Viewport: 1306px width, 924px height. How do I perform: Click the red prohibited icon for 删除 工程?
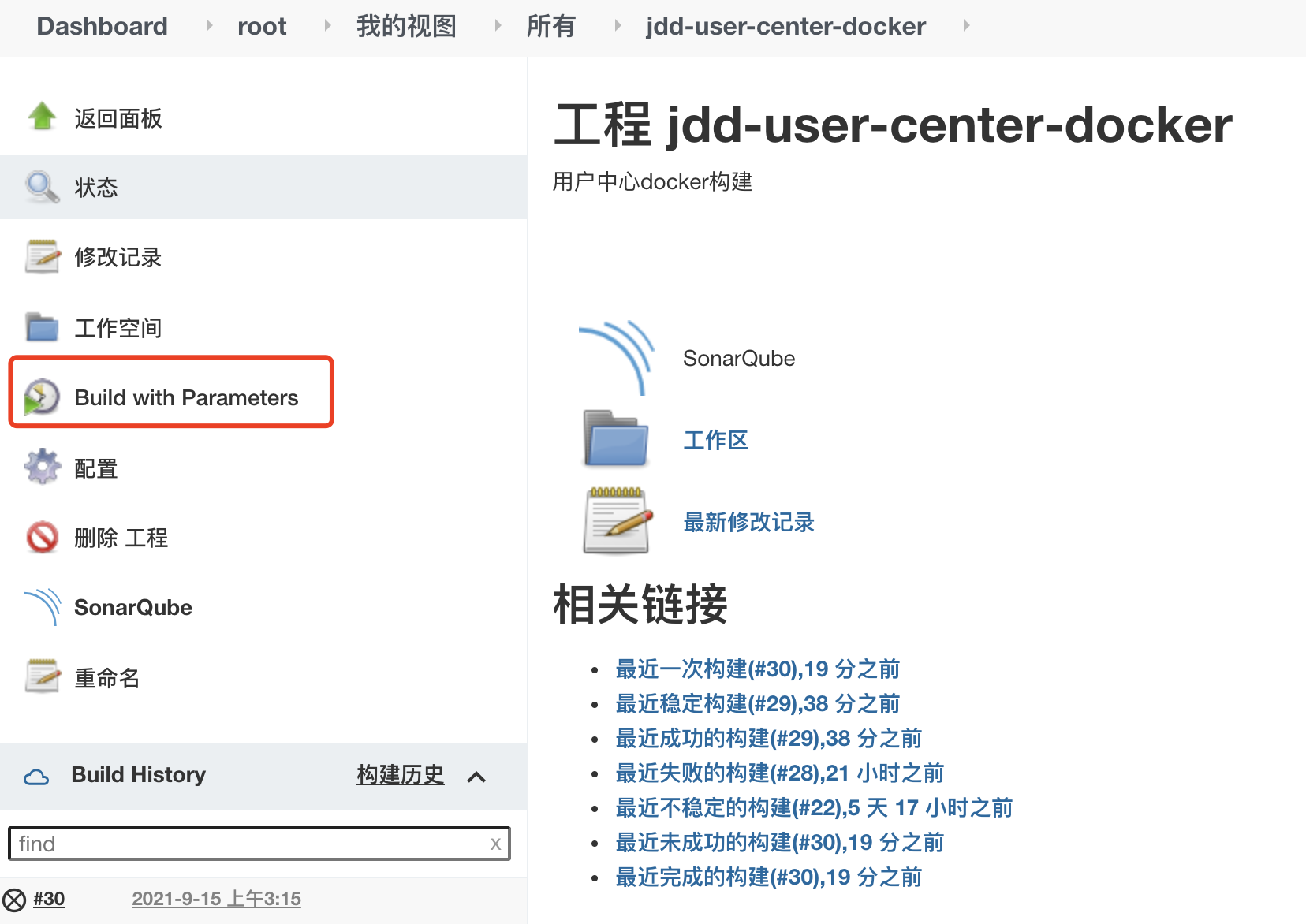click(x=42, y=537)
